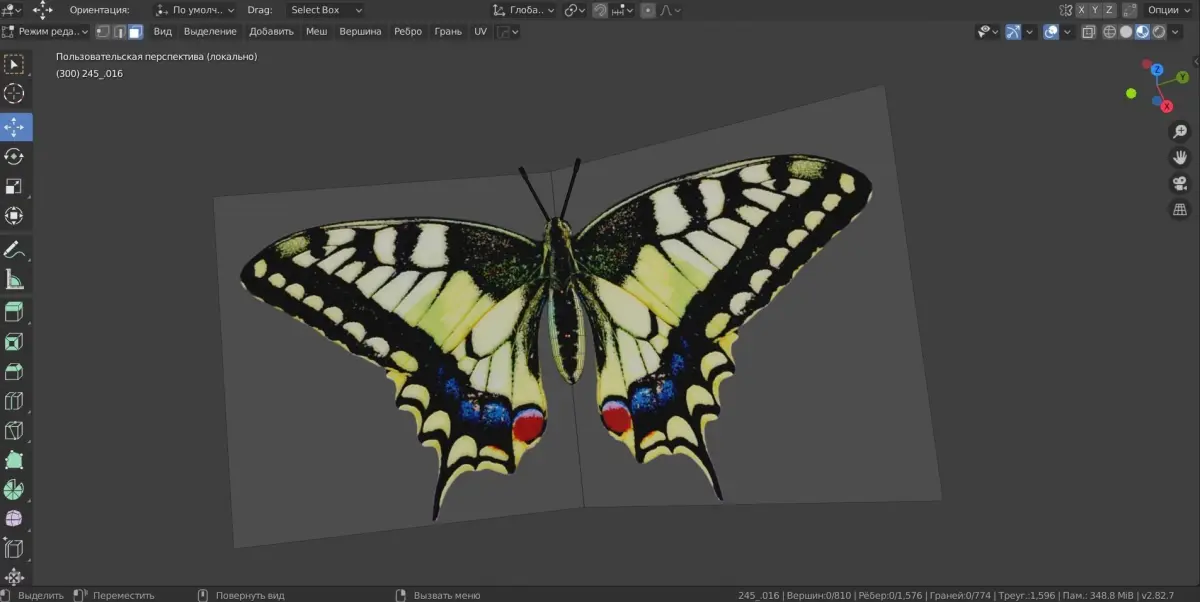Toggle X-ray display
1200x602 pixels.
1088,31
